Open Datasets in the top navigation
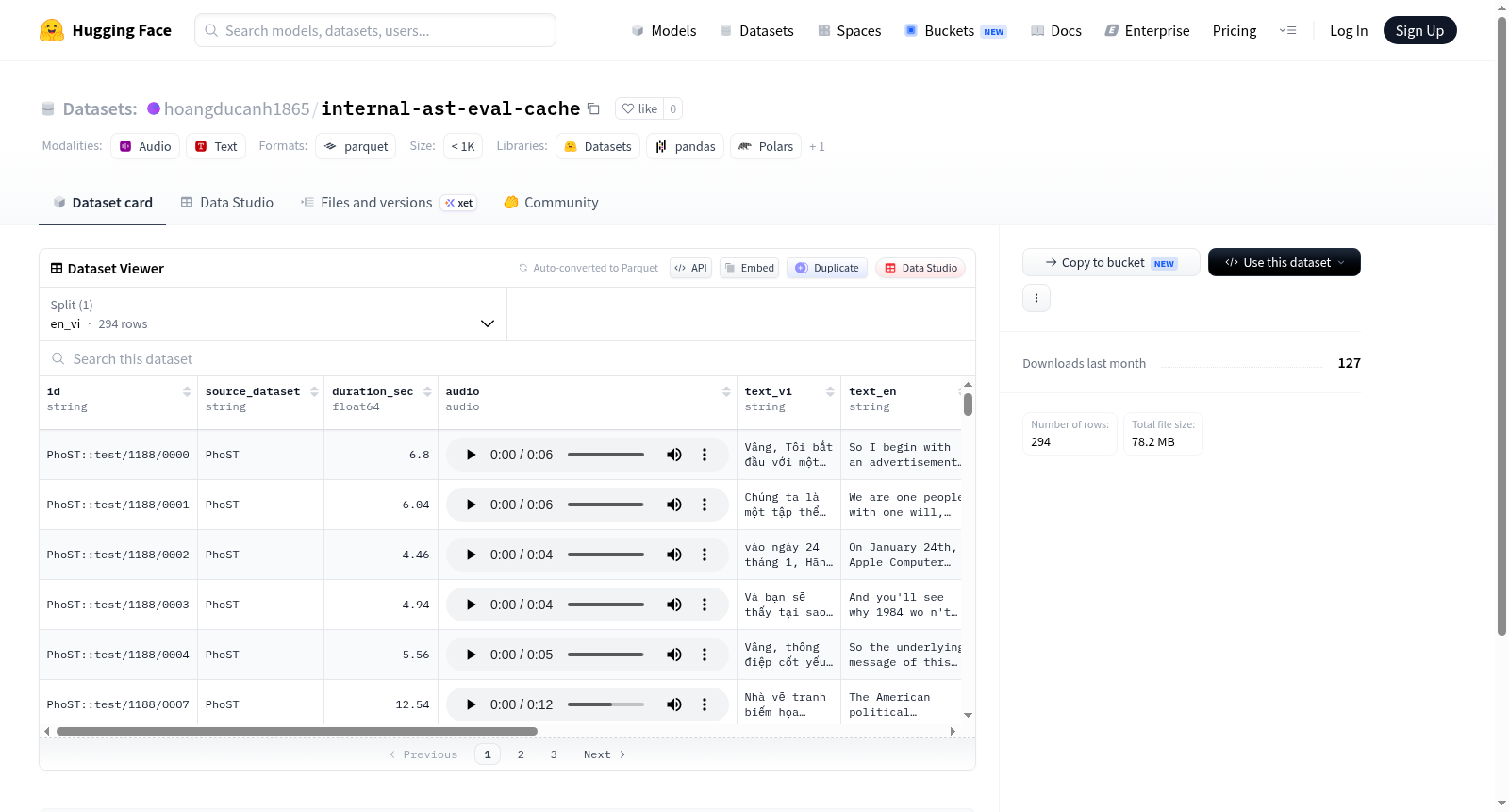The width and height of the screenshot is (1509, 812). [x=757, y=30]
